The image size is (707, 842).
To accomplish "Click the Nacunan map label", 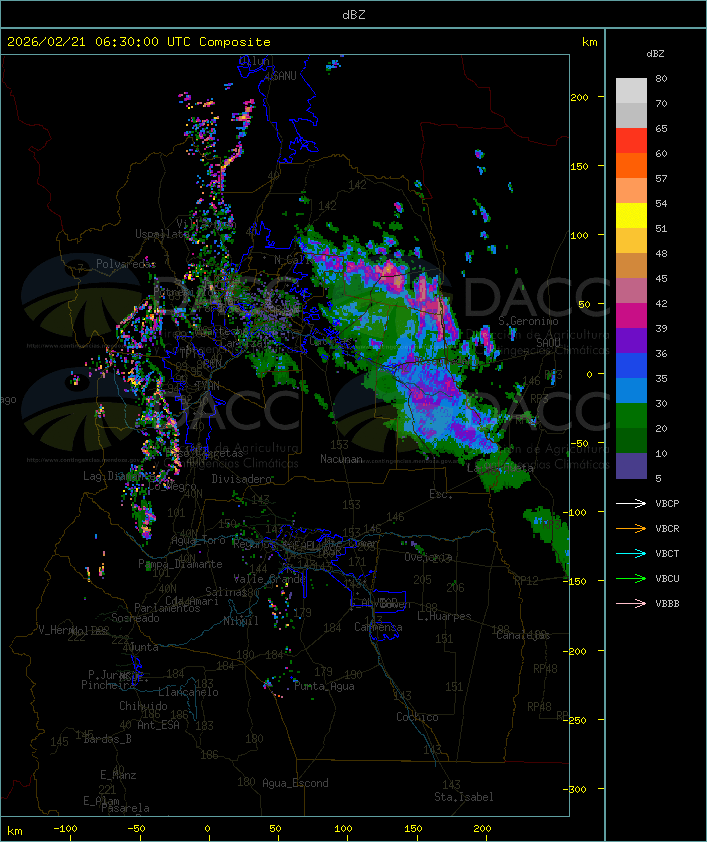I will click(341, 459).
